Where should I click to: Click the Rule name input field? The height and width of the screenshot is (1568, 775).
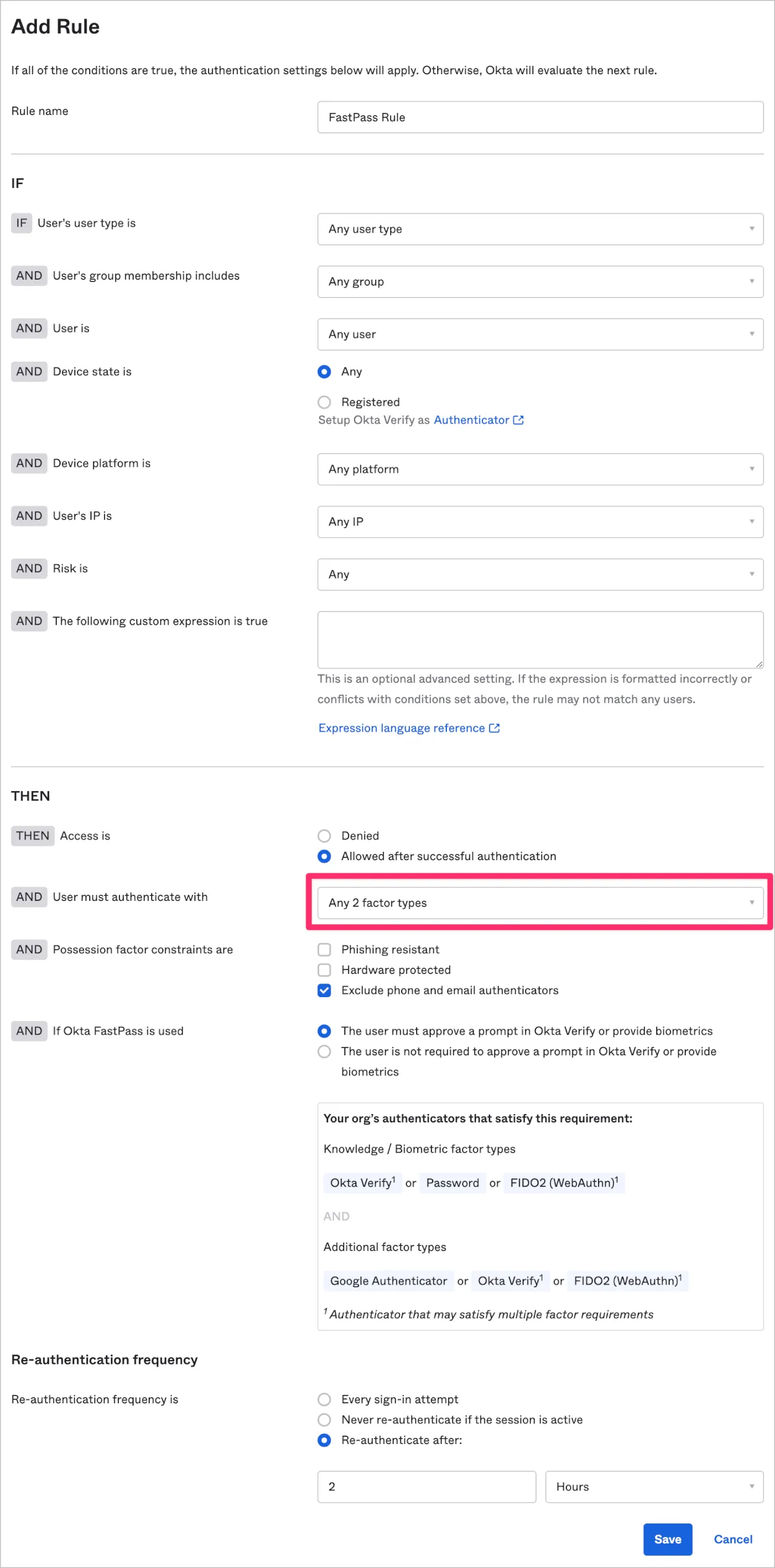point(540,118)
